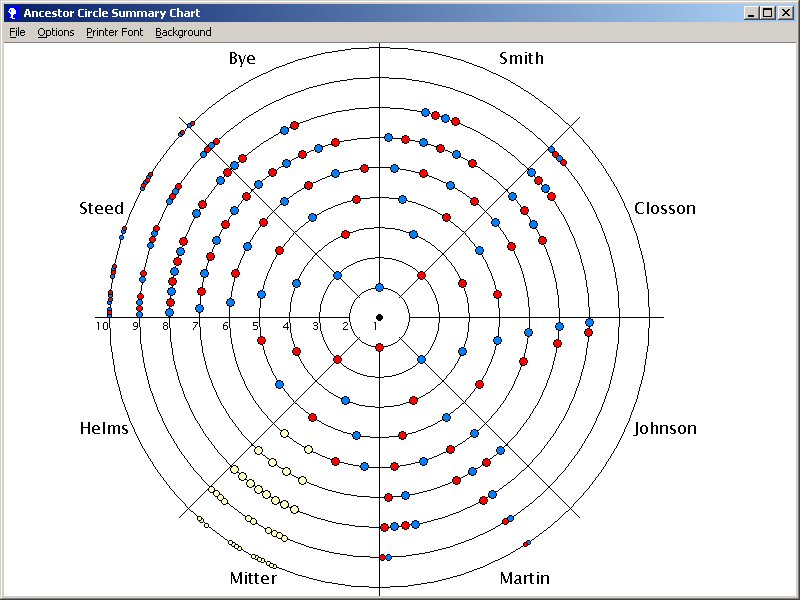Click the Martin surname label

pyautogui.click(x=524, y=578)
